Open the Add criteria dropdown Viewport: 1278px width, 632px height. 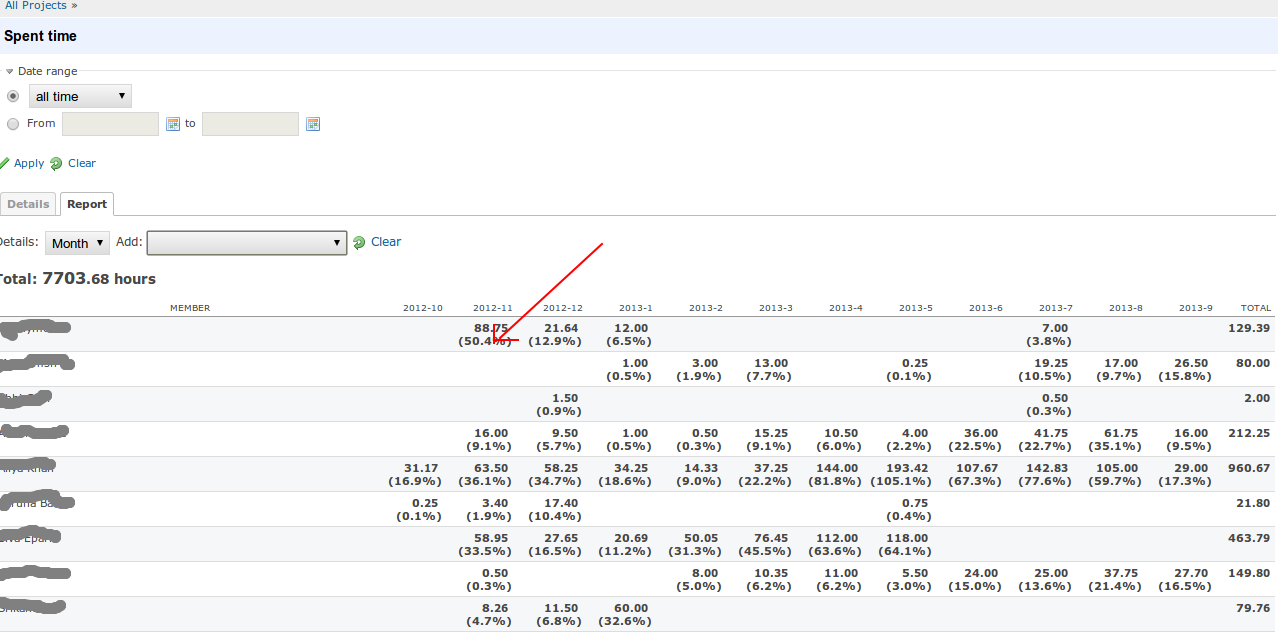pos(247,243)
